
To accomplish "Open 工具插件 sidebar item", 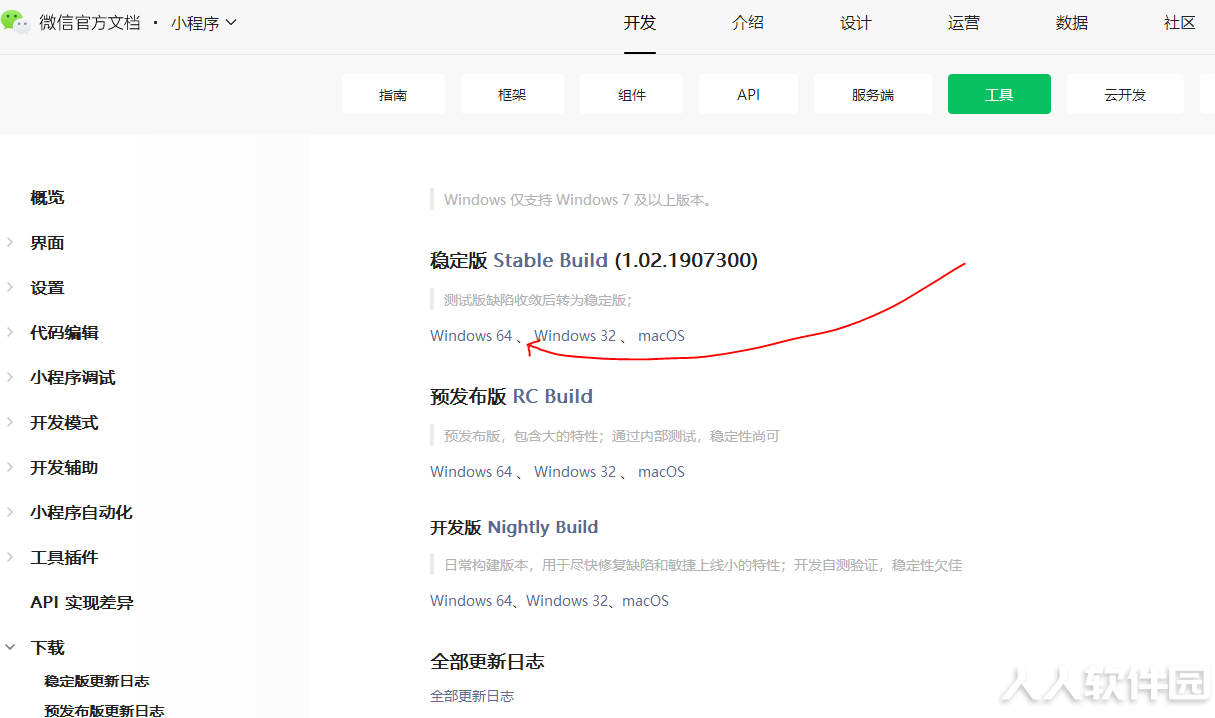I will click(64, 558).
